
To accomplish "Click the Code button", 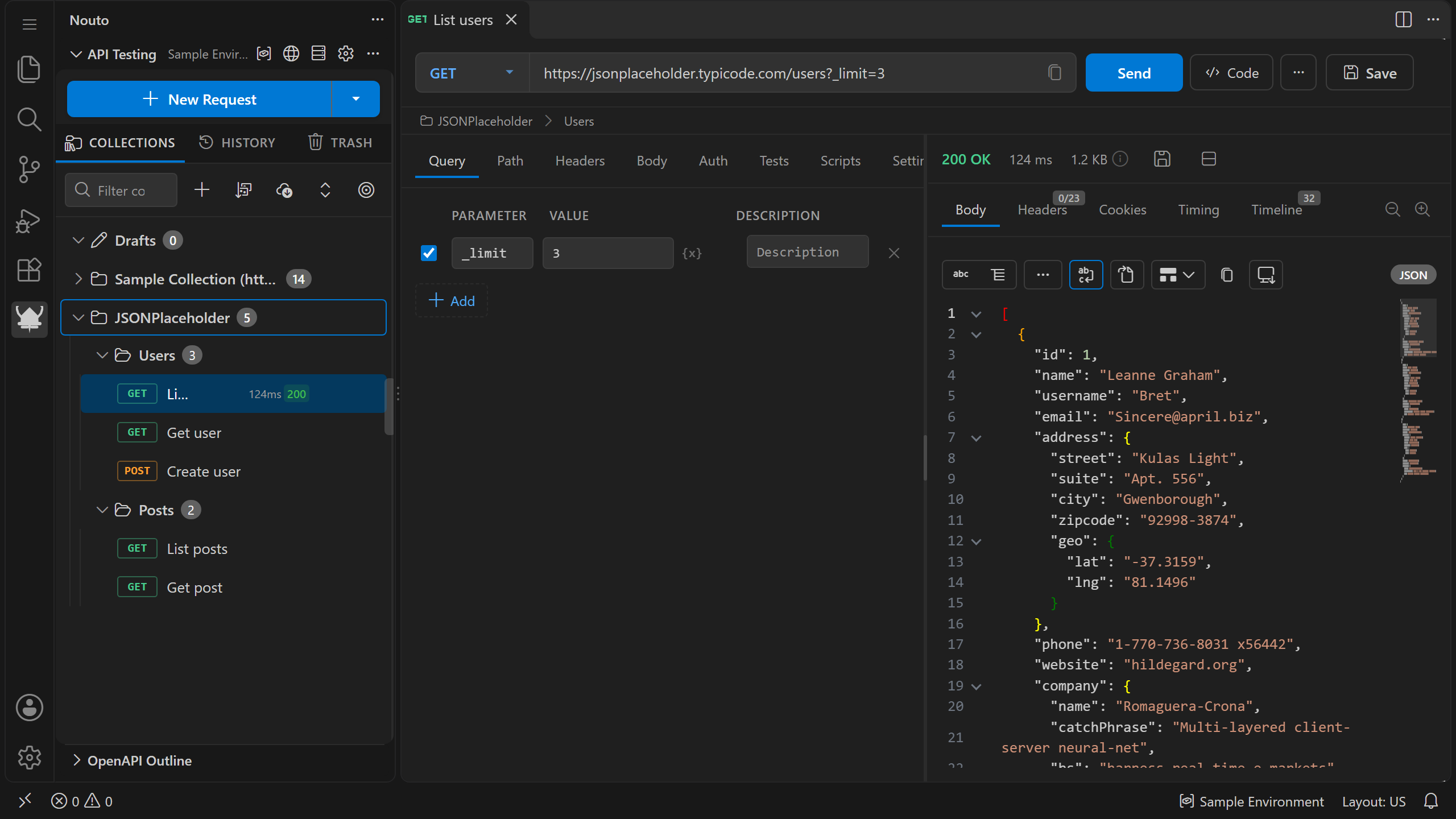I will click(x=1232, y=73).
